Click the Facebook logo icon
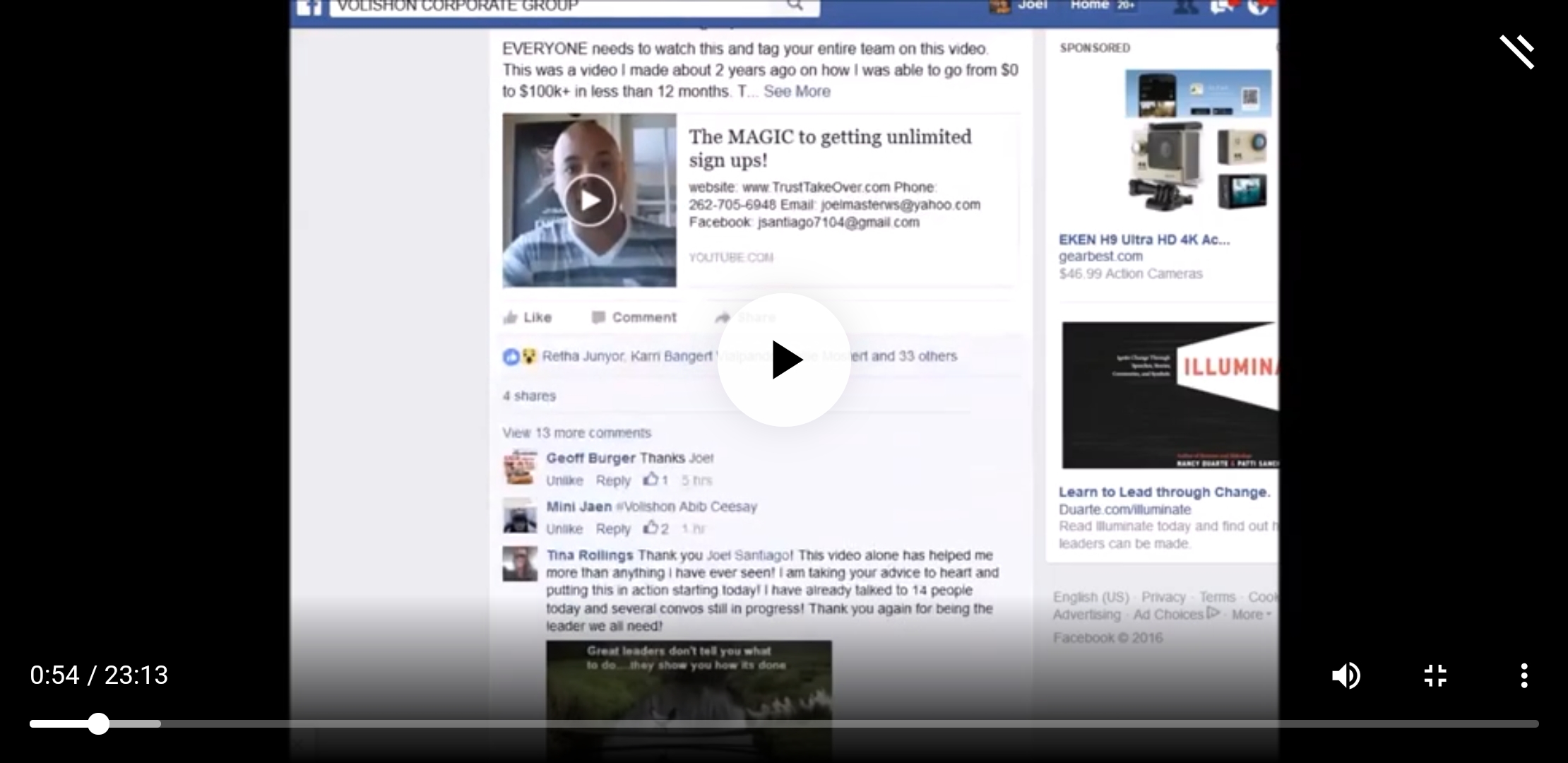 (x=309, y=7)
